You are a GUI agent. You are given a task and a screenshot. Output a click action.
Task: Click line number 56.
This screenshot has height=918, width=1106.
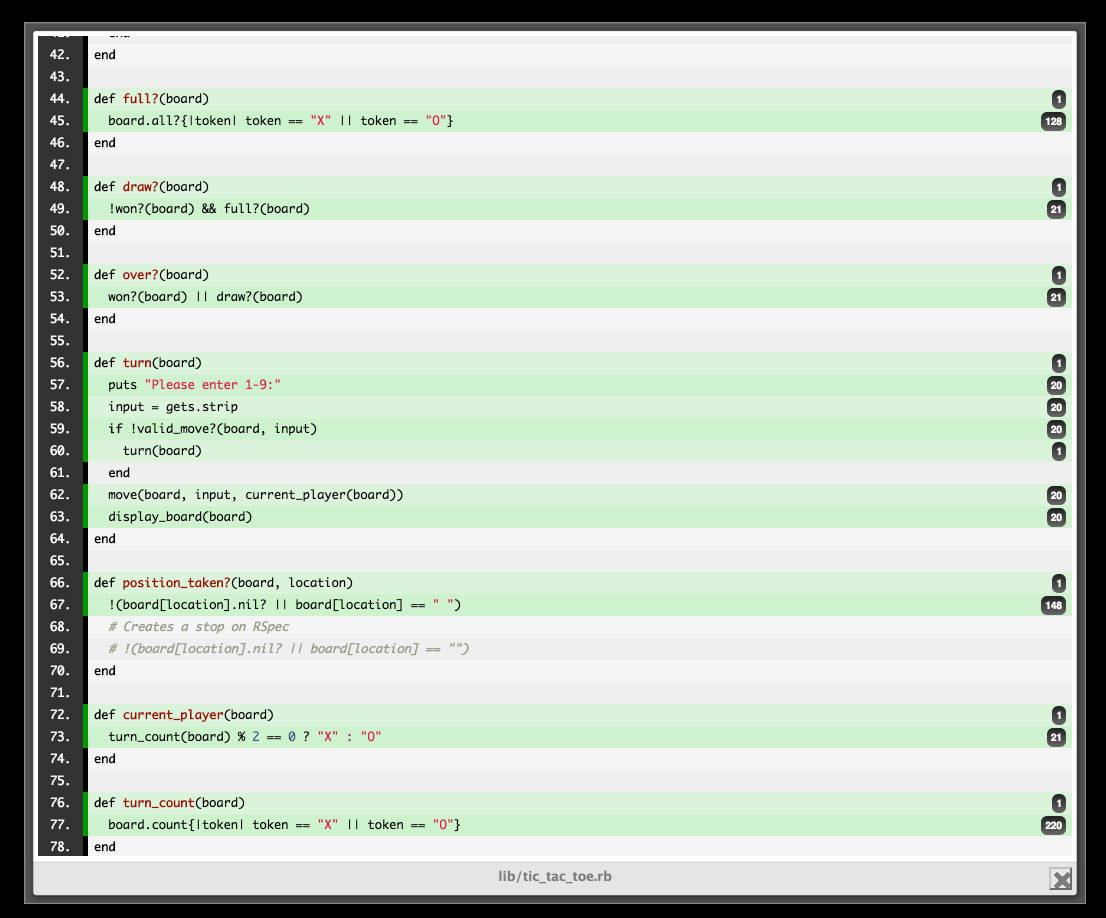pyautogui.click(x=60, y=363)
